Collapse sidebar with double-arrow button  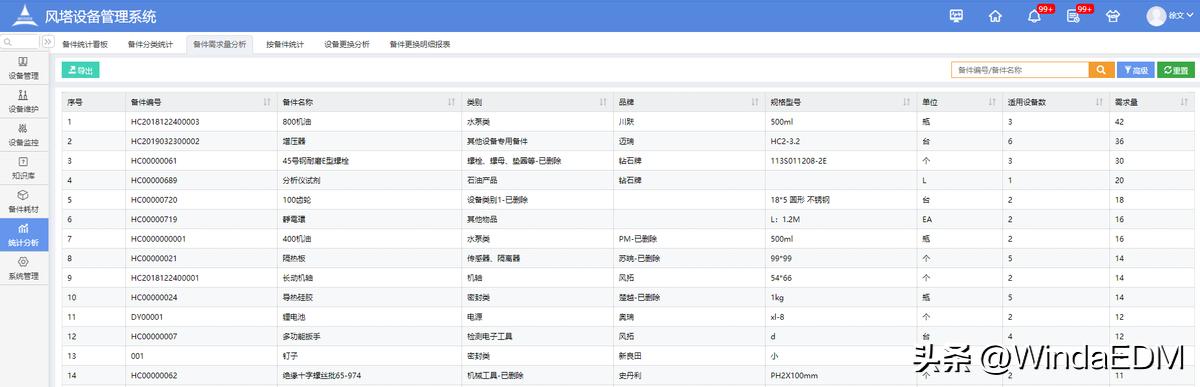coord(48,42)
